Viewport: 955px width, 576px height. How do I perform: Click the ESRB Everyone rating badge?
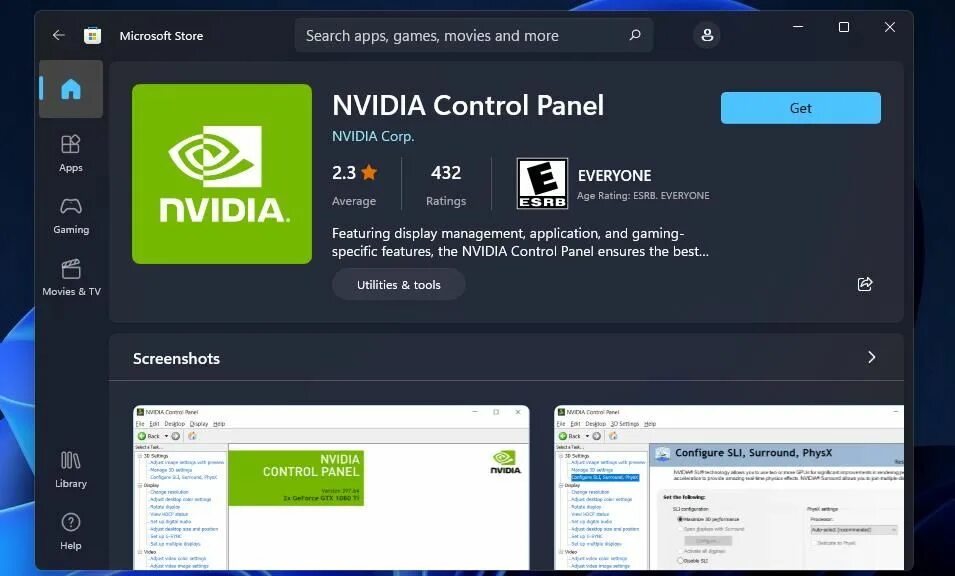tap(542, 183)
